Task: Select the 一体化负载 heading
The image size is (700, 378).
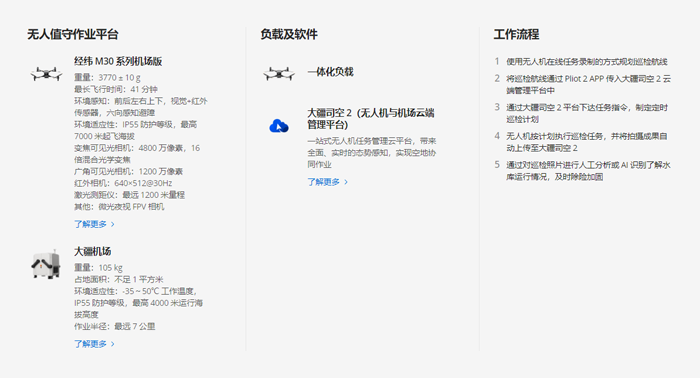Action: (x=330, y=72)
